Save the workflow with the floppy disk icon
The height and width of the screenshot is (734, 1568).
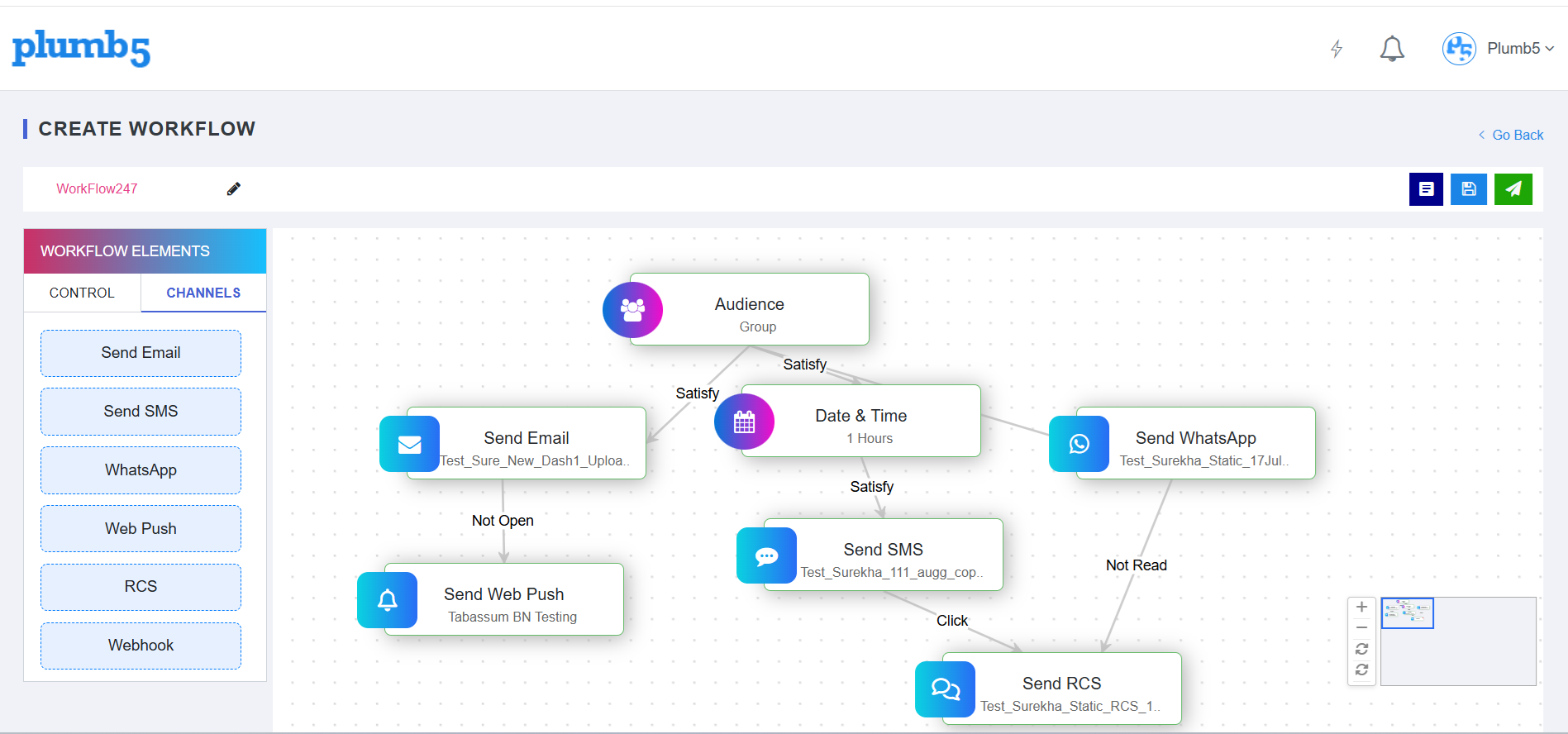coord(1469,189)
